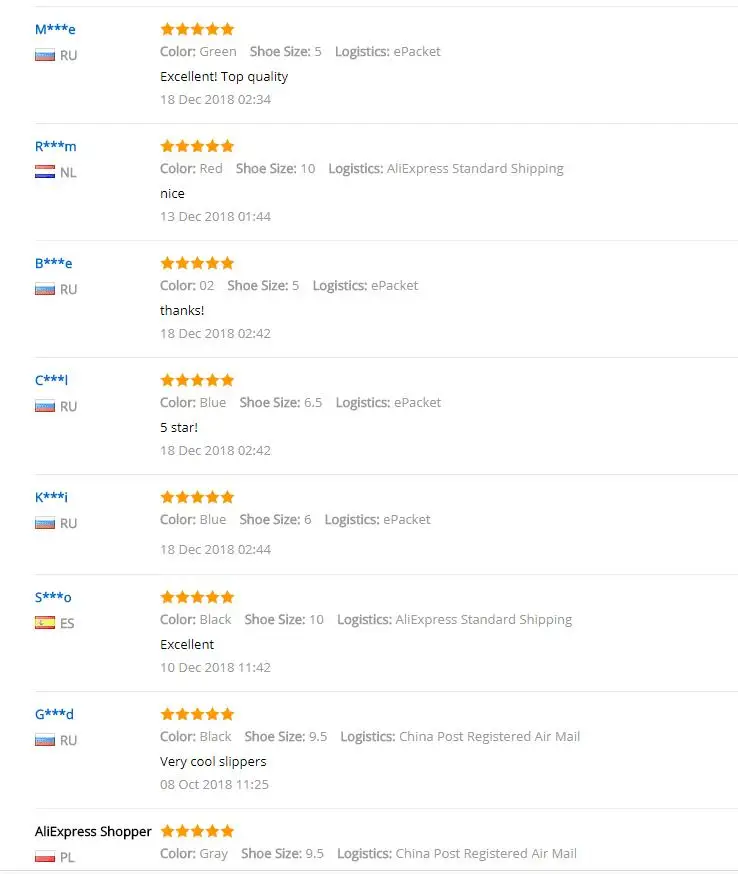The width and height of the screenshot is (738, 874).
Task: Click the Russian flag beside M***e
Action: (44, 56)
